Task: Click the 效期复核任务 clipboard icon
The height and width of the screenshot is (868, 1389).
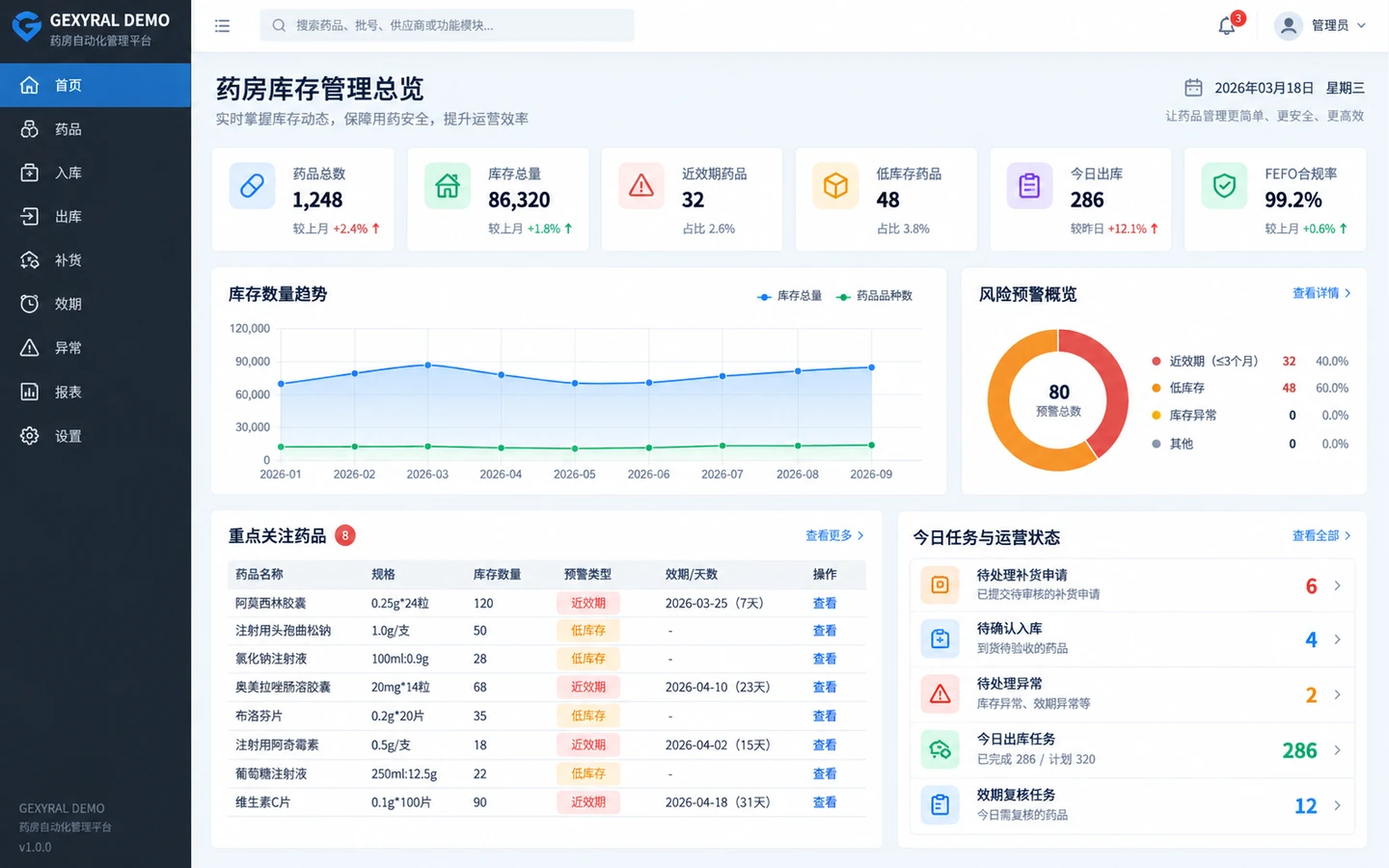Action: pyautogui.click(x=940, y=804)
